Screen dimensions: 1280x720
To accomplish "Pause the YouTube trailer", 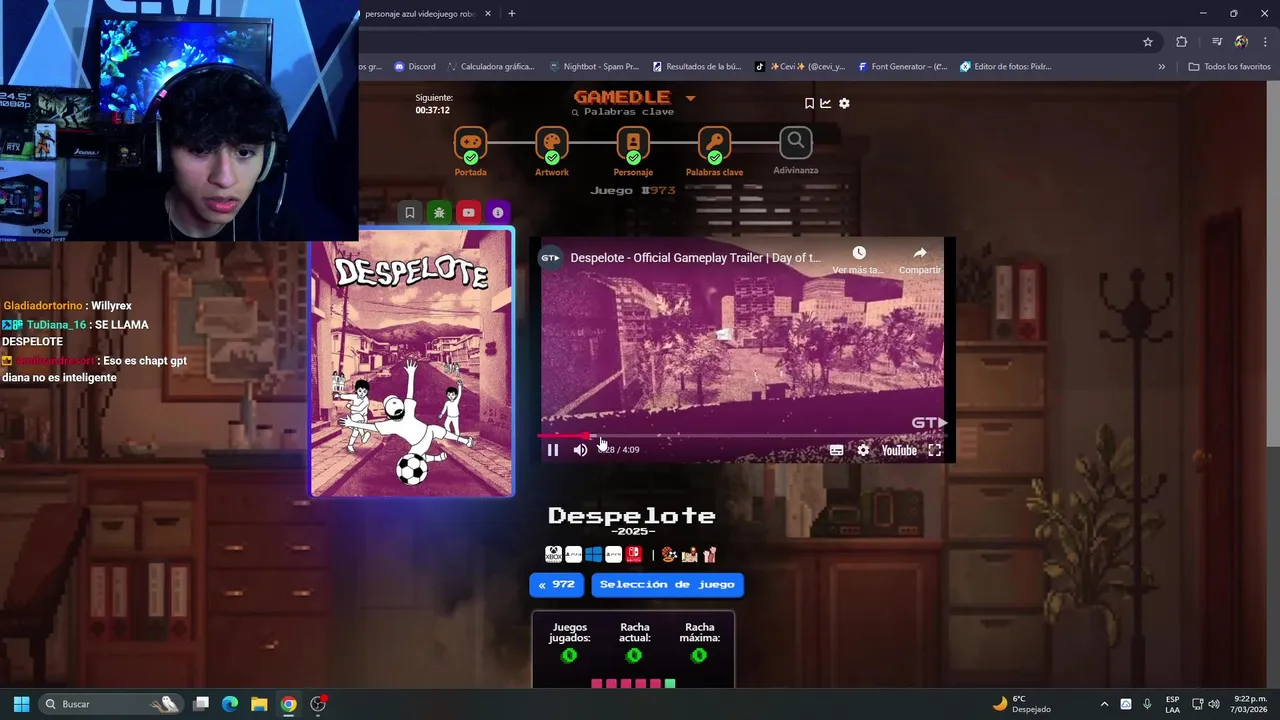I will click(552, 450).
